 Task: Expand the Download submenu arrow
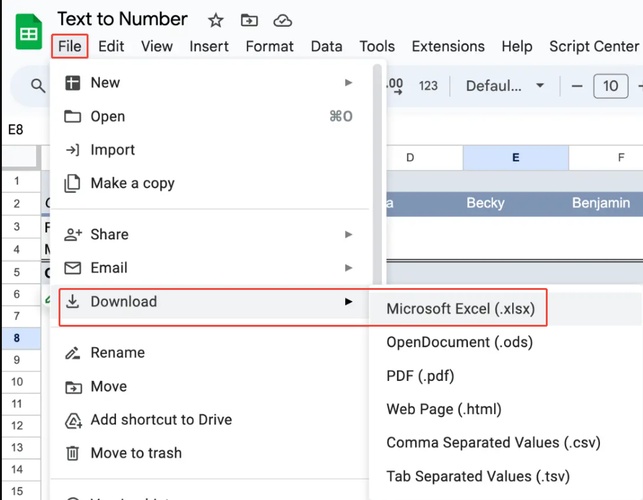point(349,301)
